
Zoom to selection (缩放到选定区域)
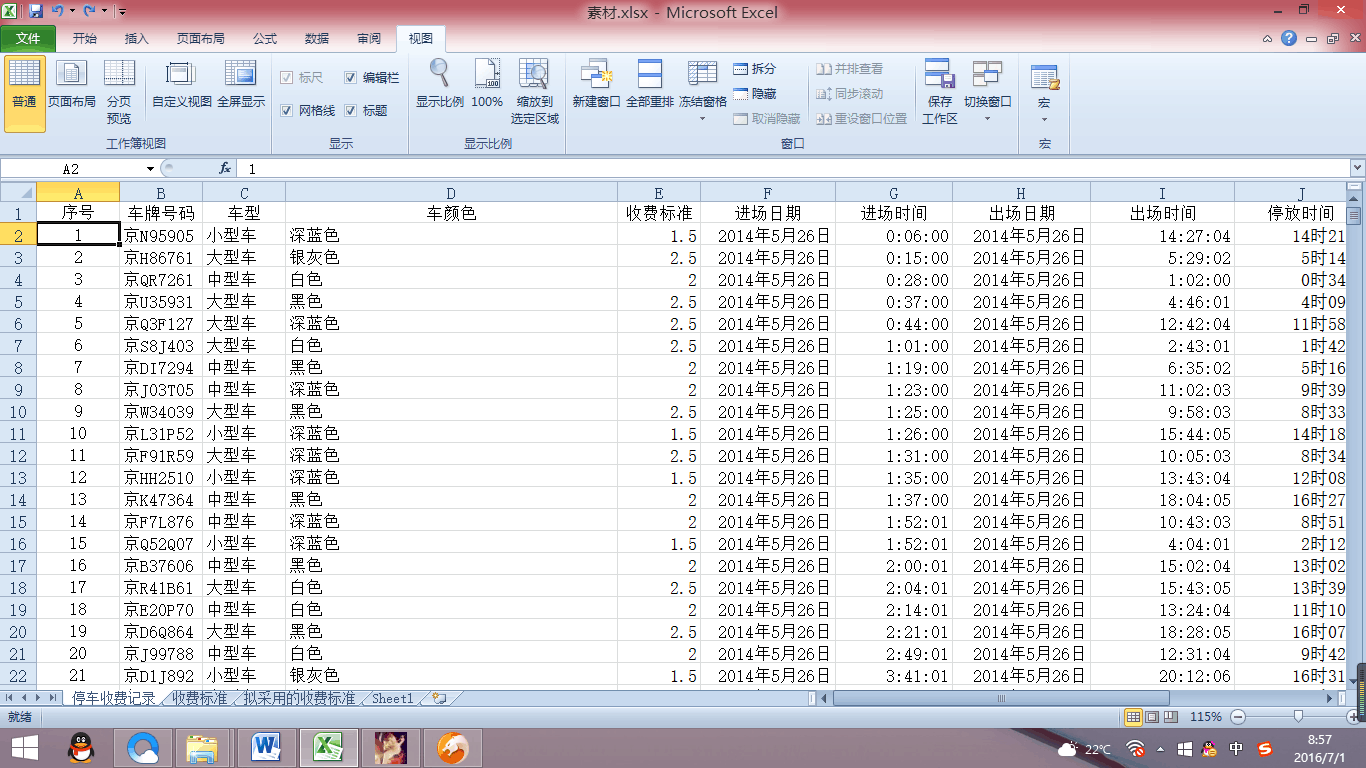click(535, 94)
